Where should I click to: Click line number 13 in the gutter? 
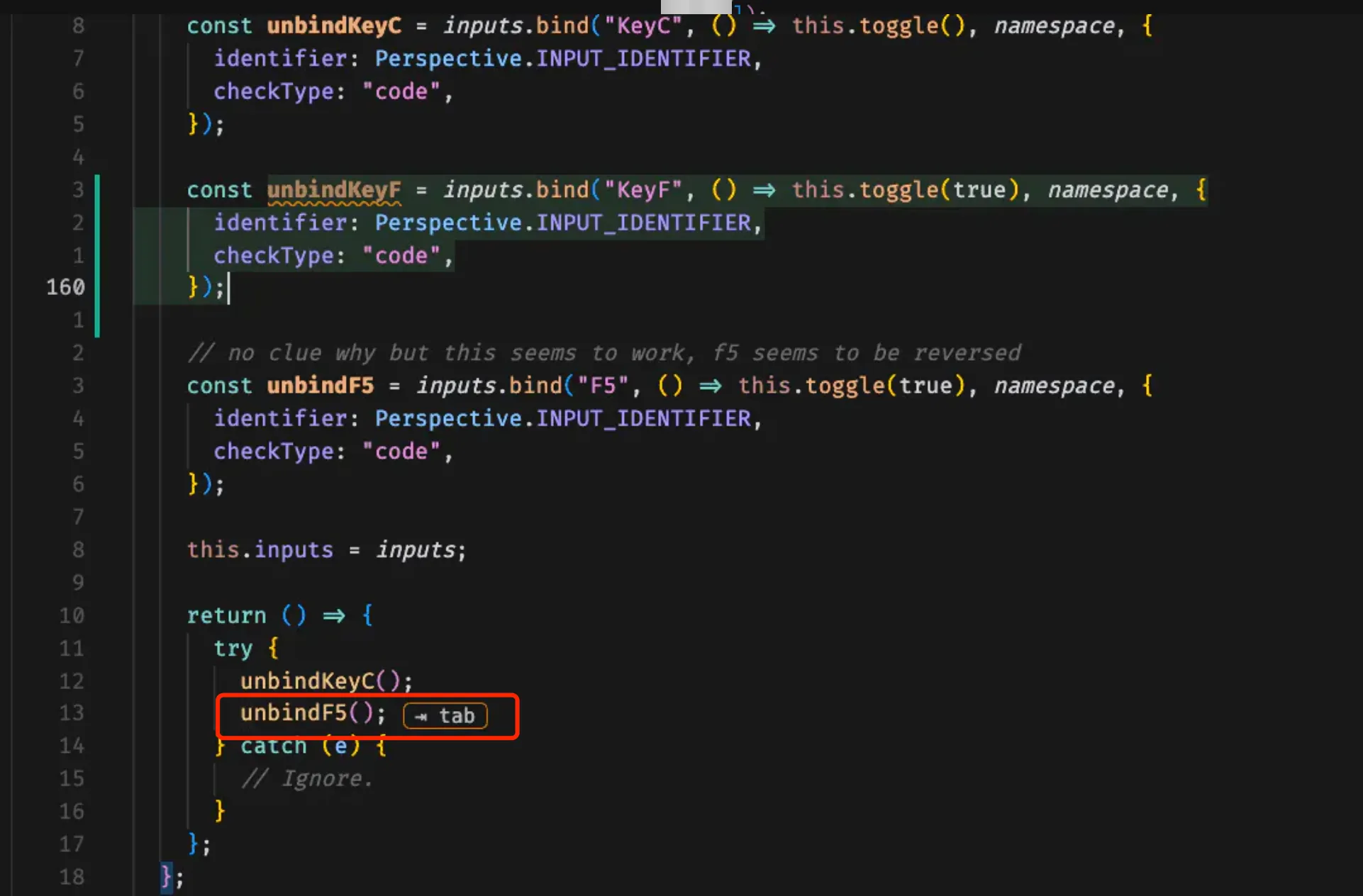pos(72,713)
